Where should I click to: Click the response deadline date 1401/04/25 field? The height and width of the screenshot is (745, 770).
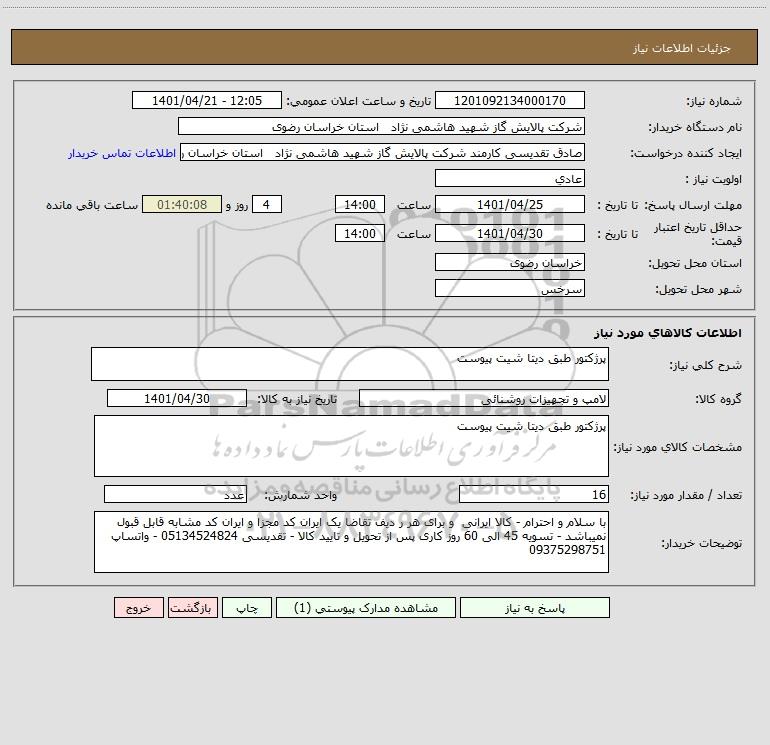tap(510, 204)
